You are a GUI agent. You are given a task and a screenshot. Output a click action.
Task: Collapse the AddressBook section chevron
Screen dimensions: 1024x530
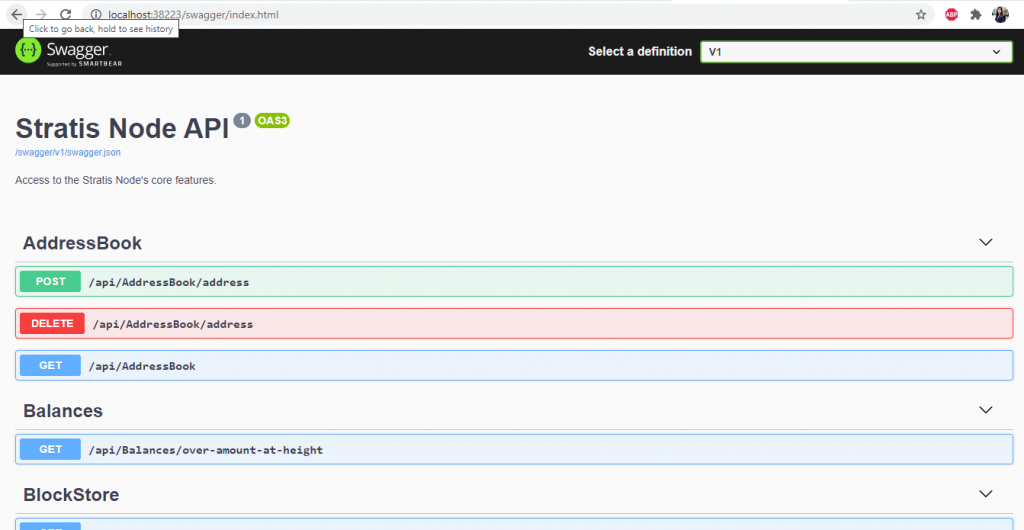[x=986, y=243]
